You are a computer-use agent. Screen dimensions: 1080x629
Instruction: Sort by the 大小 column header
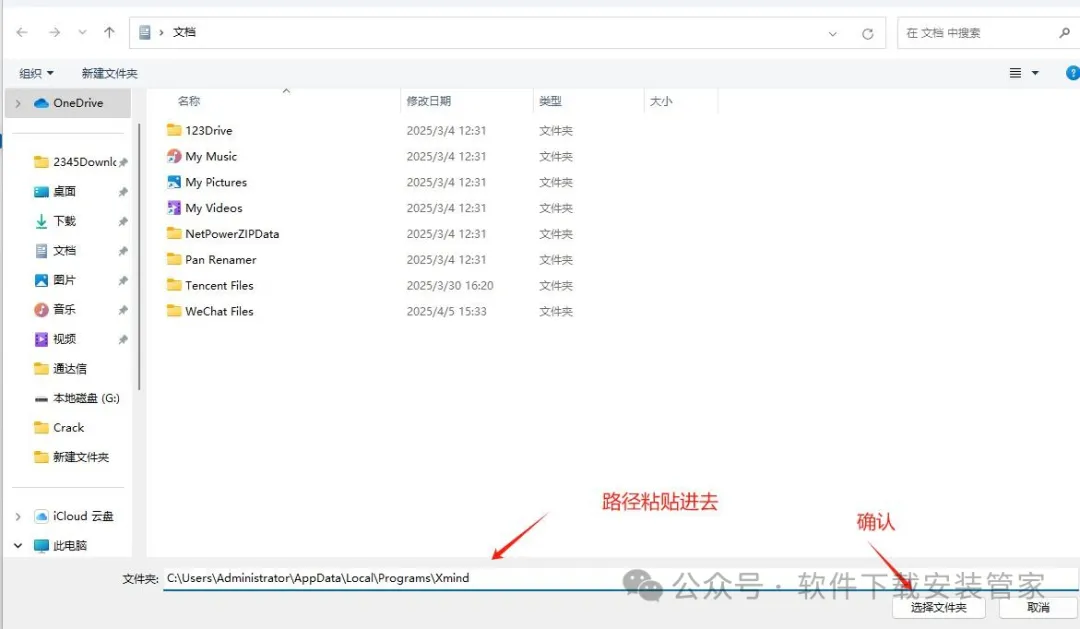pos(661,101)
